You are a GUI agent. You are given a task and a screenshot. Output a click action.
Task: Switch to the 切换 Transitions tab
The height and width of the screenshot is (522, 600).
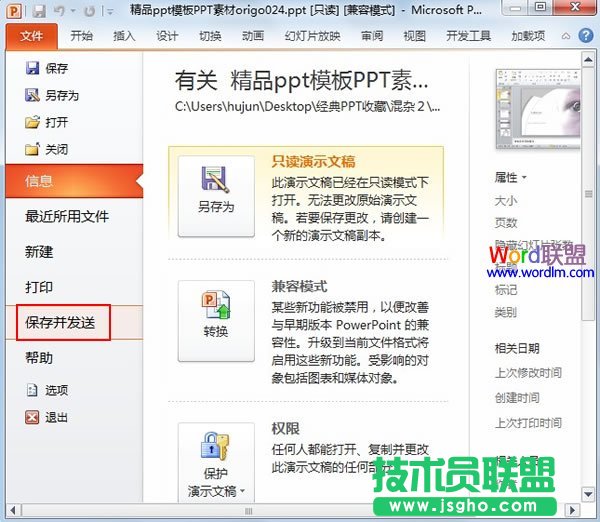(x=210, y=36)
